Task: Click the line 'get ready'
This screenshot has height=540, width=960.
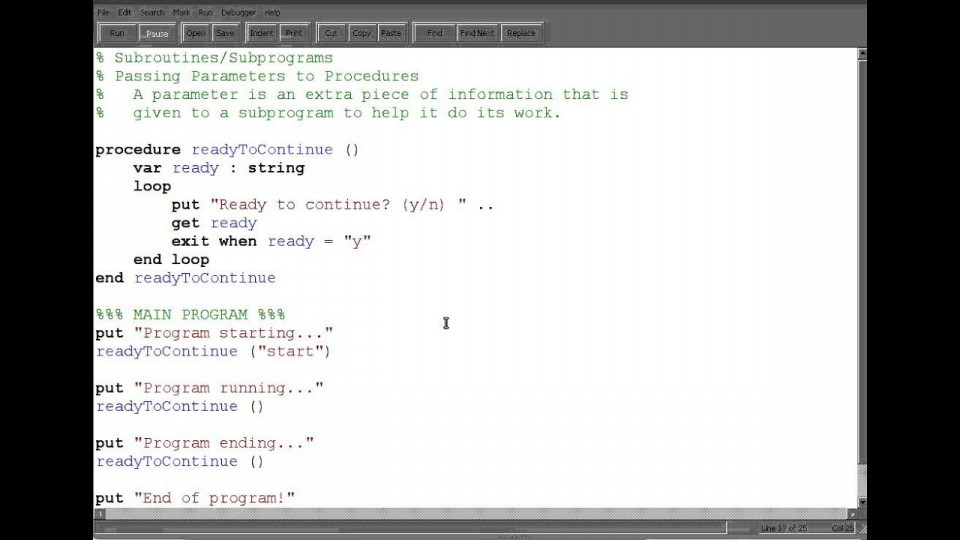Action: point(214,223)
